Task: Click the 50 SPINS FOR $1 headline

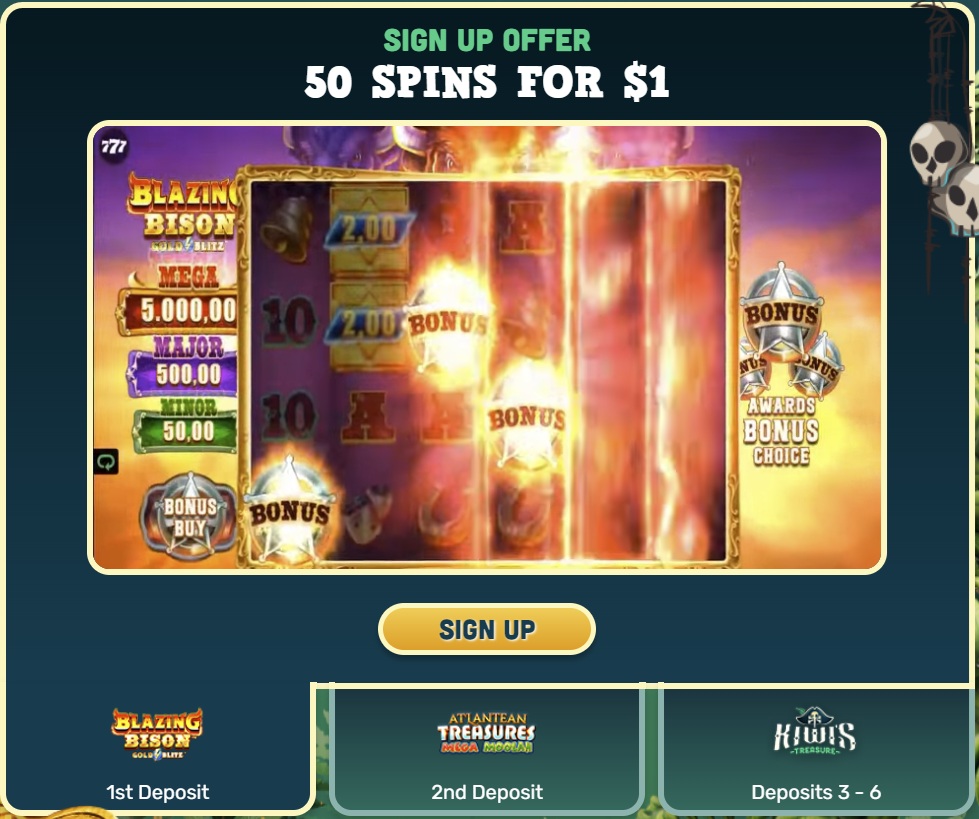Action: [486, 82]
